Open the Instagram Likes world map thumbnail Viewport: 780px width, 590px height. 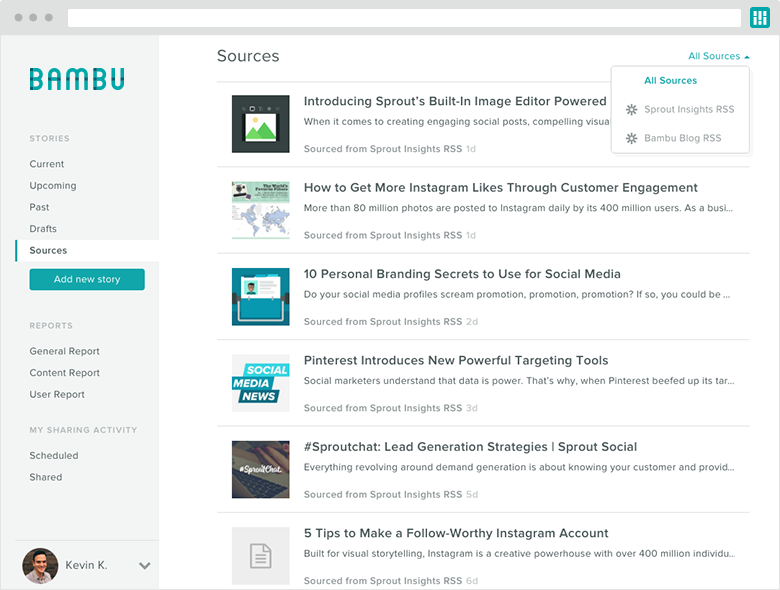tap(261, 210)
